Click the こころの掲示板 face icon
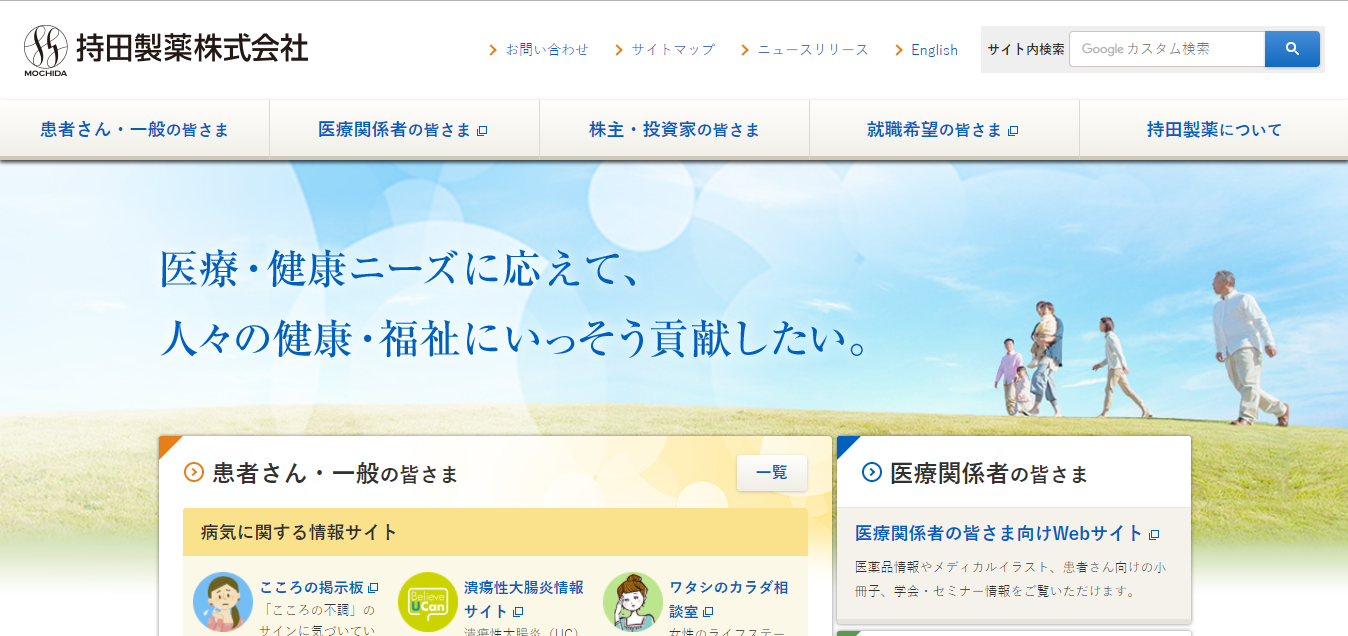The image size is (1348, 636). (222, 602)
